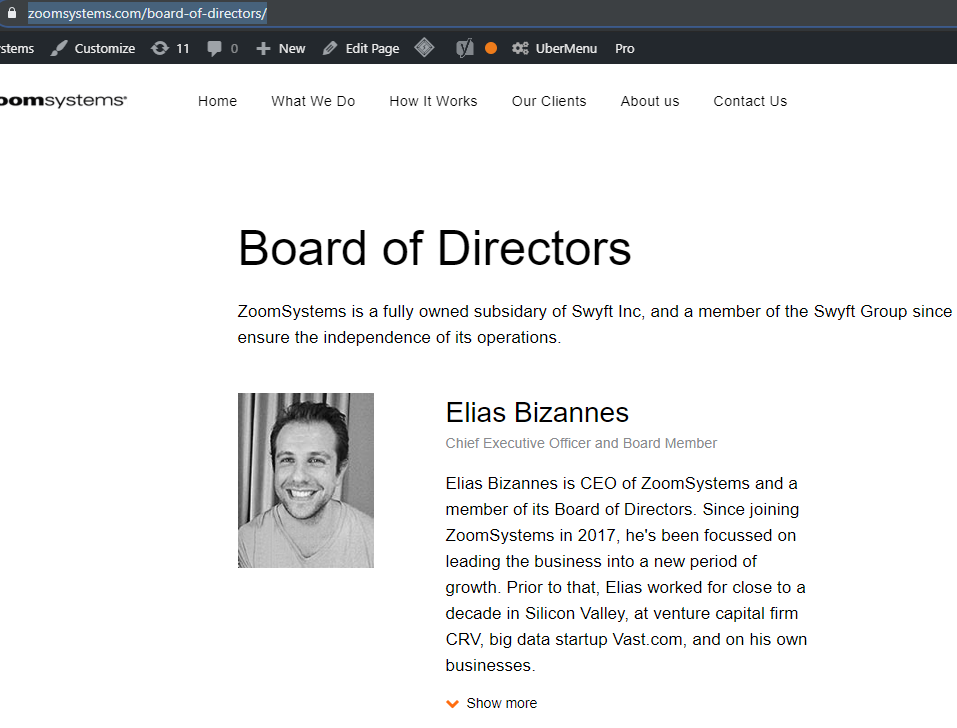Select About us in navigation

pyautogui.click(x=649, y=101)
